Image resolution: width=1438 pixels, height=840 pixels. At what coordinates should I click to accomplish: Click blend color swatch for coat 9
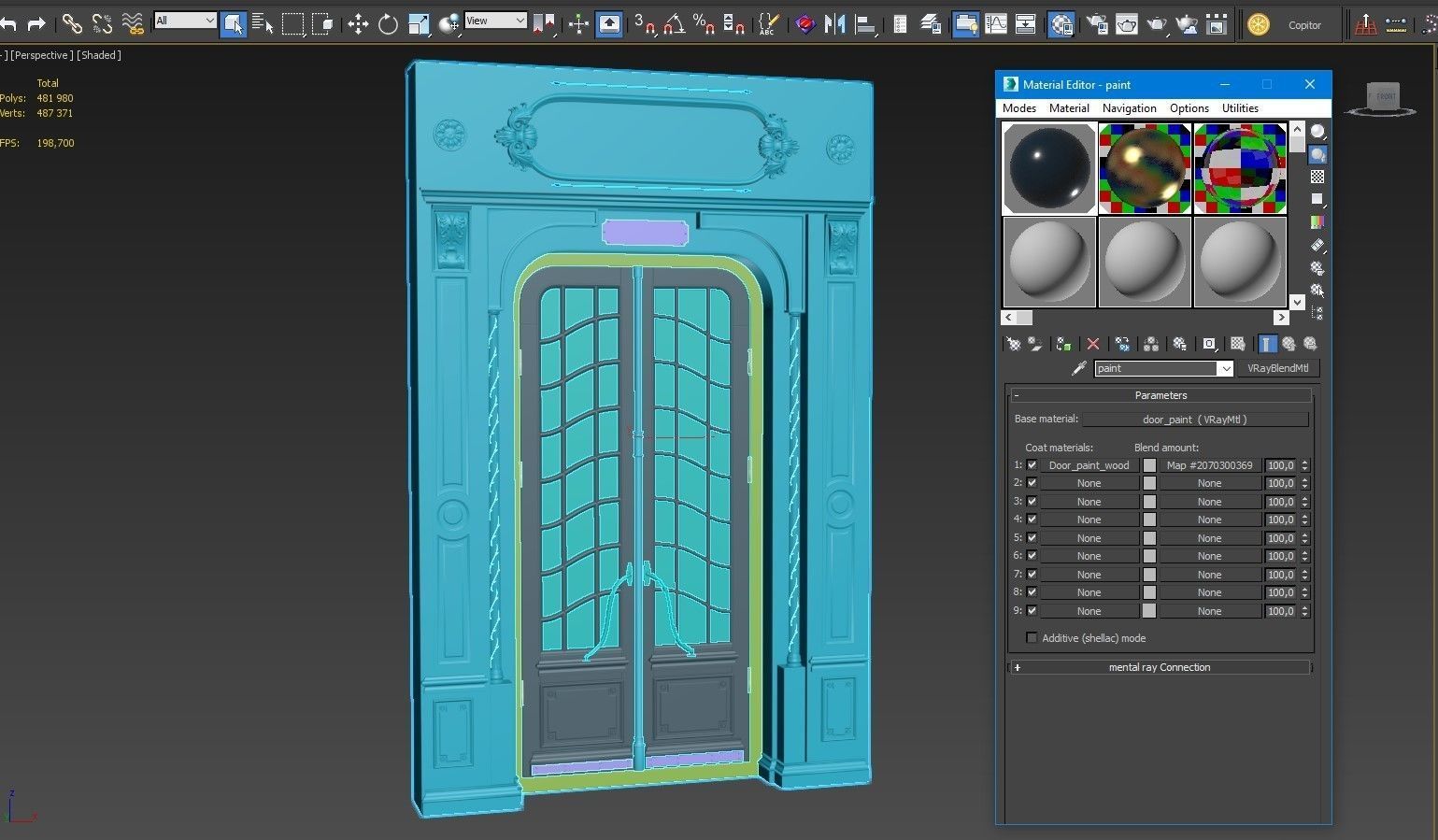pos(1149,611)
